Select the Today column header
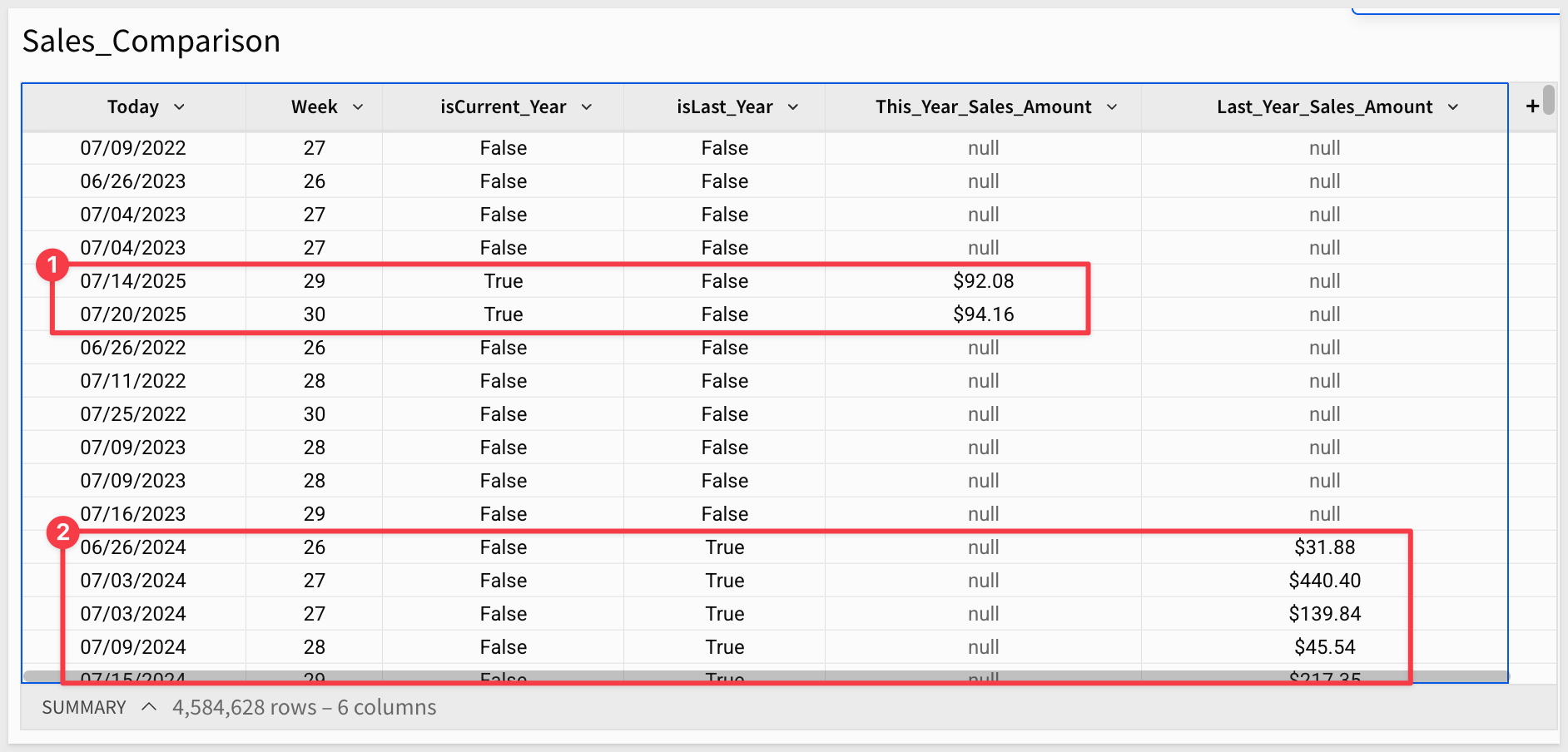Viewport: 1568px width, 752px height. click(x=132, y=107)
